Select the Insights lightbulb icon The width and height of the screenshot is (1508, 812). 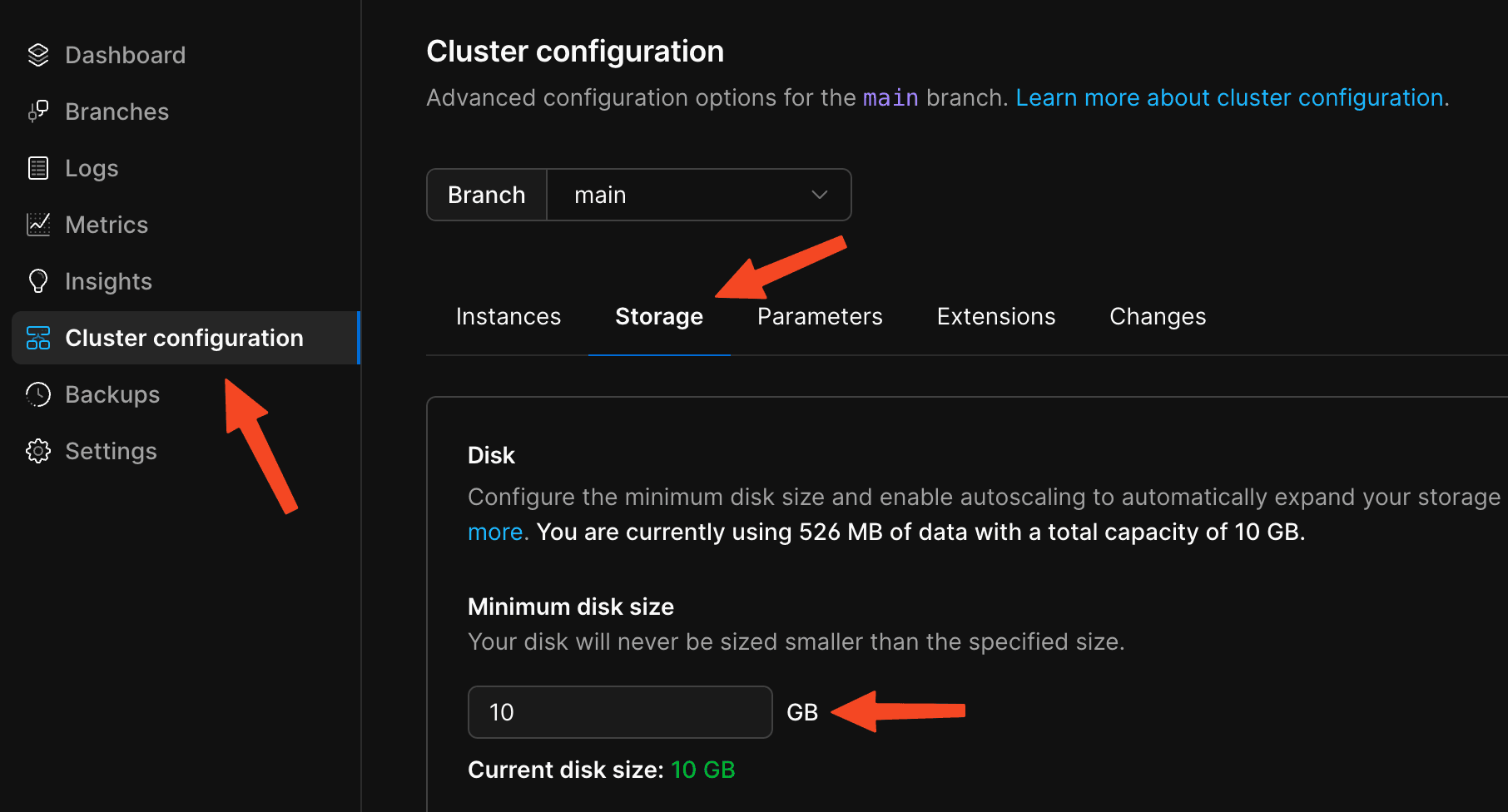[38, 280]
